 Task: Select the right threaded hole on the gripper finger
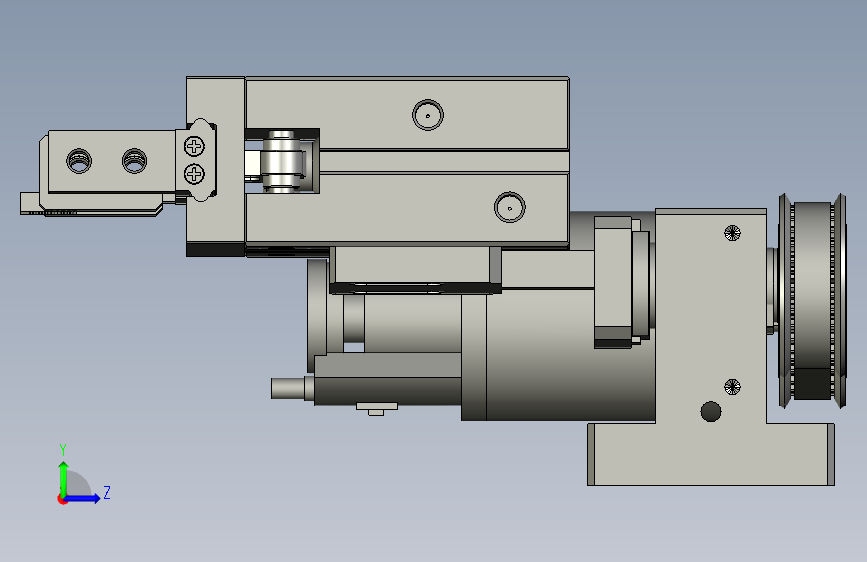pyautogui.click(x=134, y=161)
